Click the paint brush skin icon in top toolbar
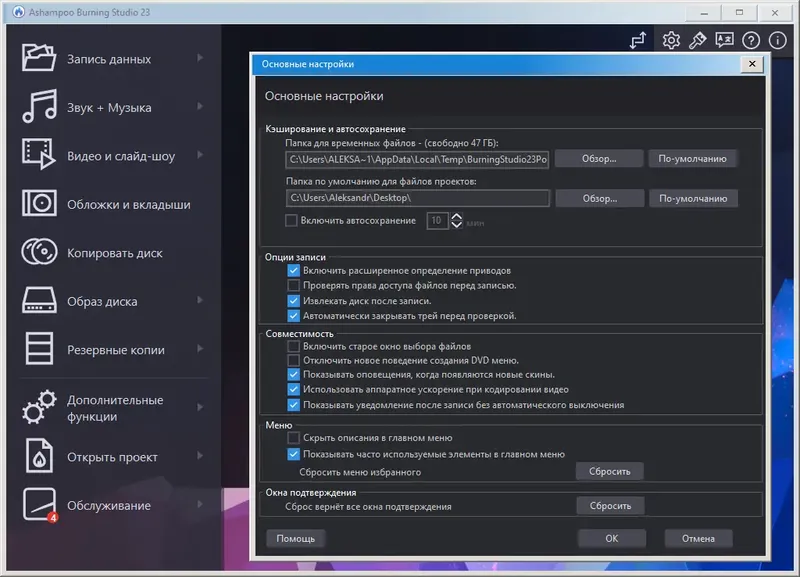Screen dimensions: 800x577 point(697,40)
